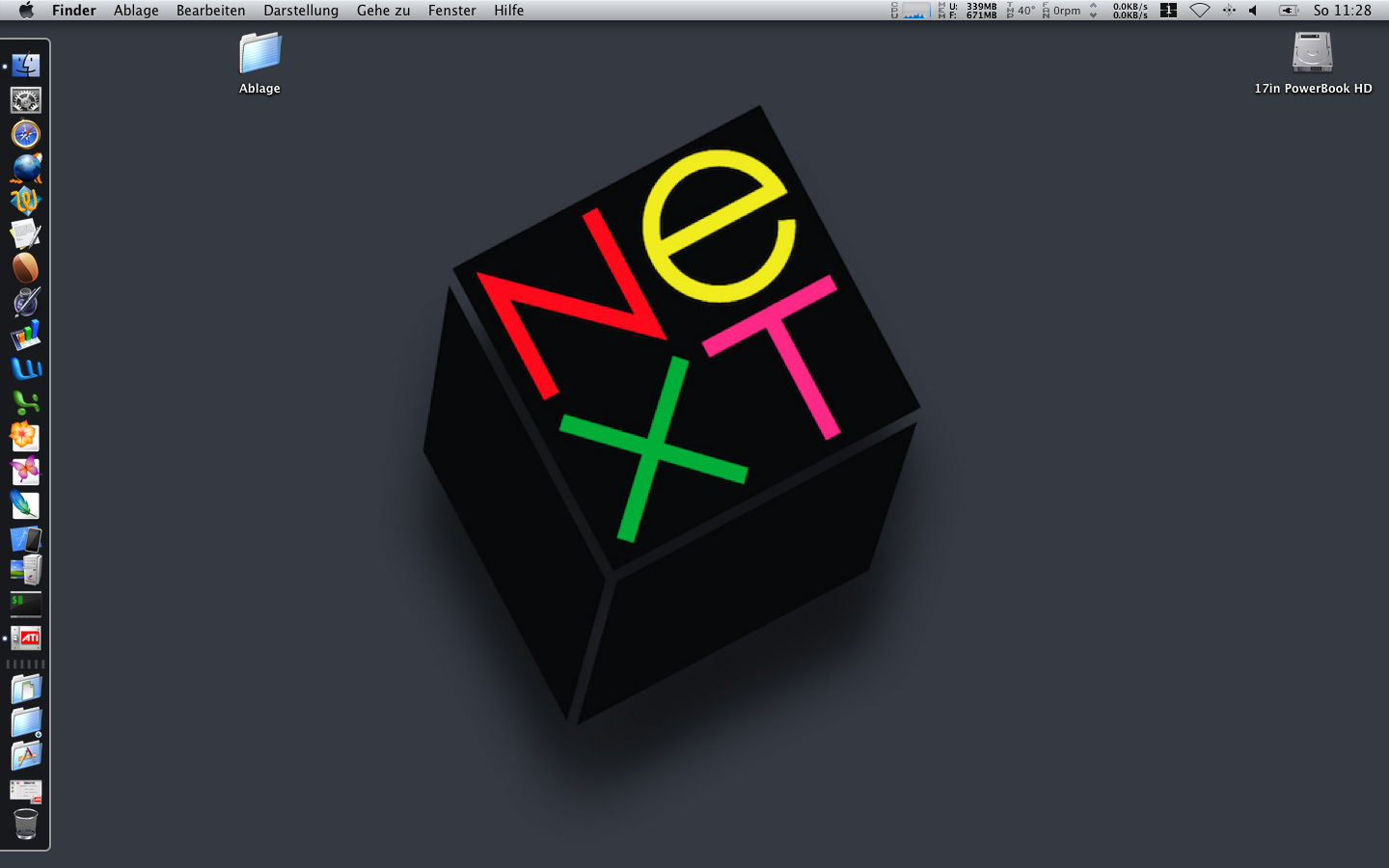
Task: Launch System Preferences from the Dock
Action: click(x=26, y=100)
